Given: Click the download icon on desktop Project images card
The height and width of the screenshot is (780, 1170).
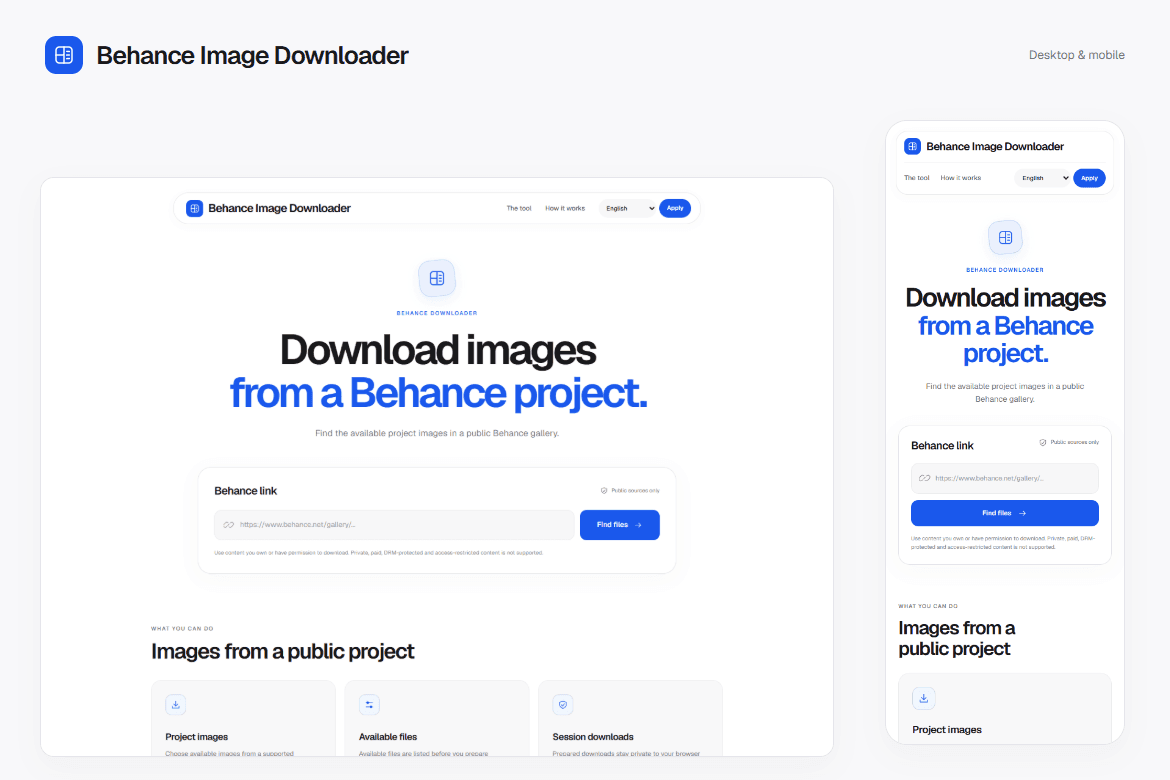Looking at the screenshot, I should [175, 705].
